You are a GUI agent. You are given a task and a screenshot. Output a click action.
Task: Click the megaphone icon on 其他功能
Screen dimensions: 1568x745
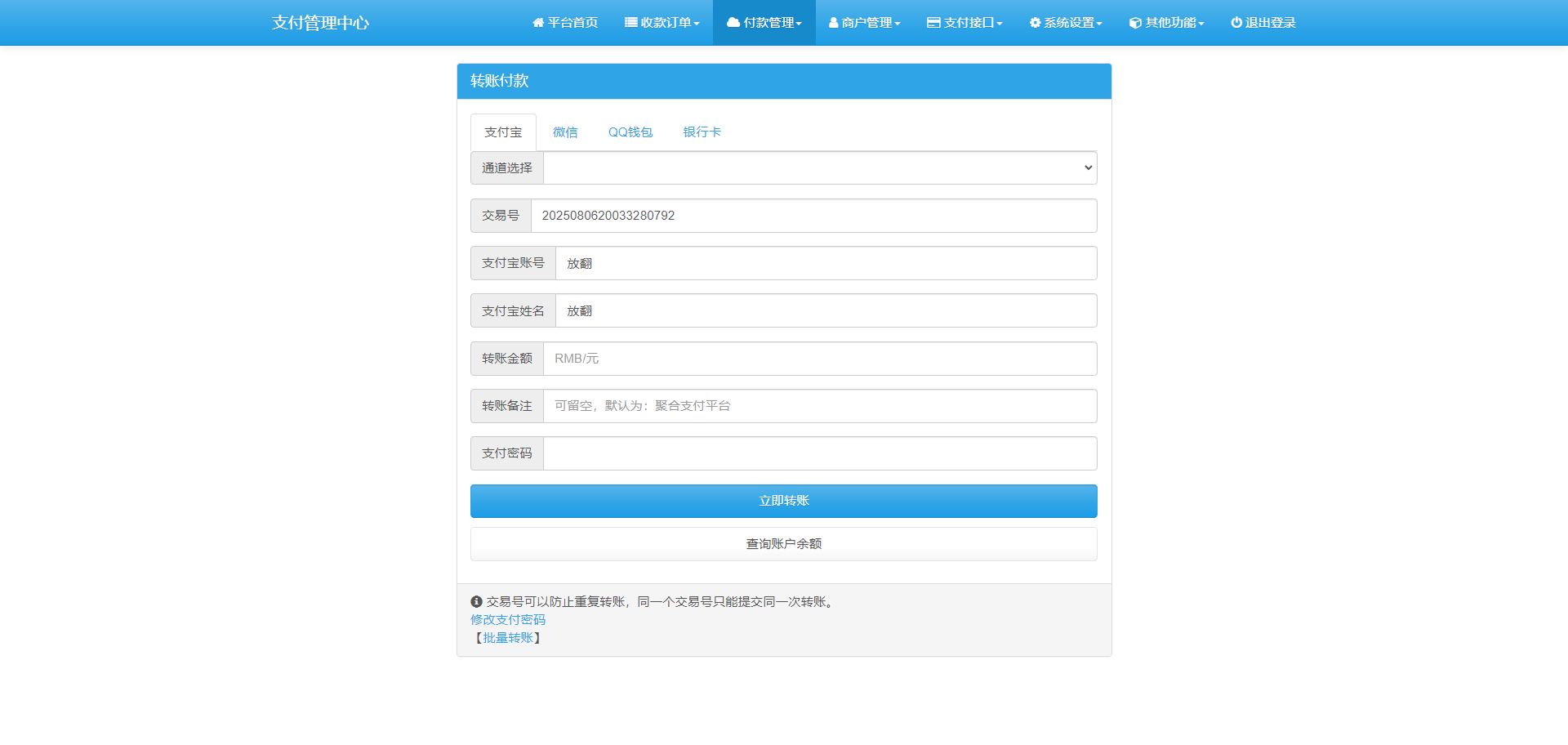[1134, 22]
